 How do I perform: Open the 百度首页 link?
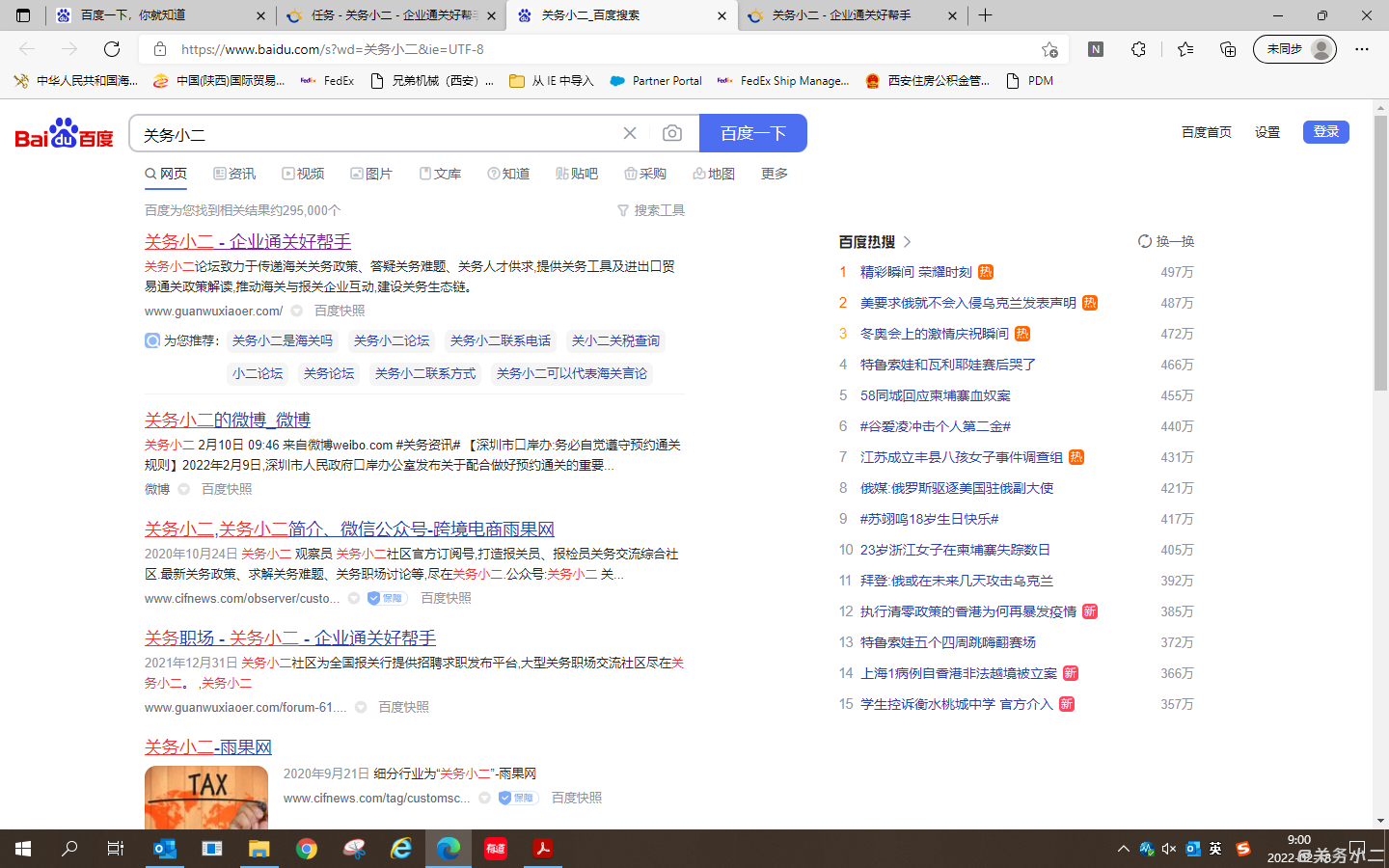1207,132
